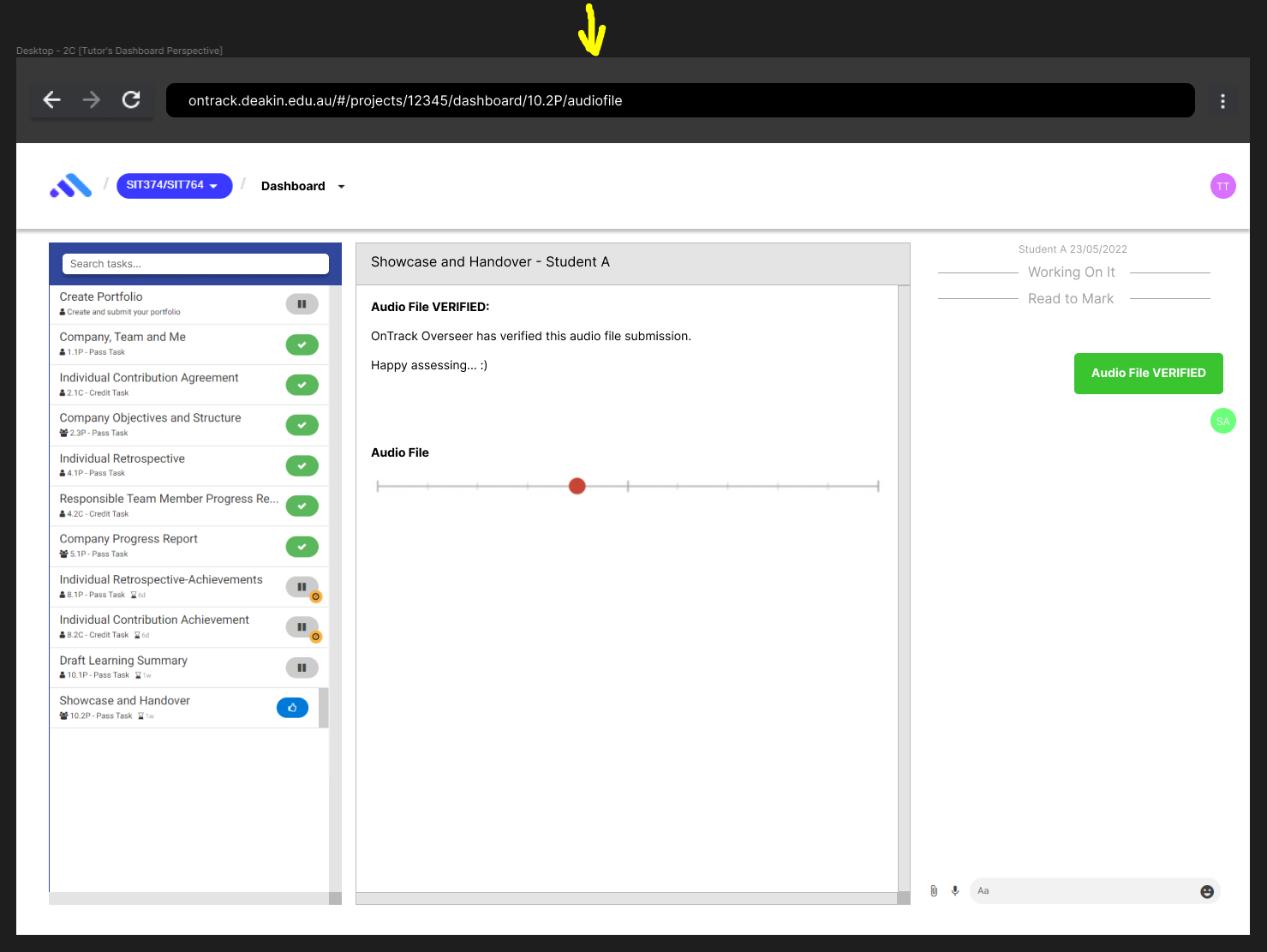The image size is (1267, 952).
Task: Select Individual Retrospective task
Action: click(123, 459)
